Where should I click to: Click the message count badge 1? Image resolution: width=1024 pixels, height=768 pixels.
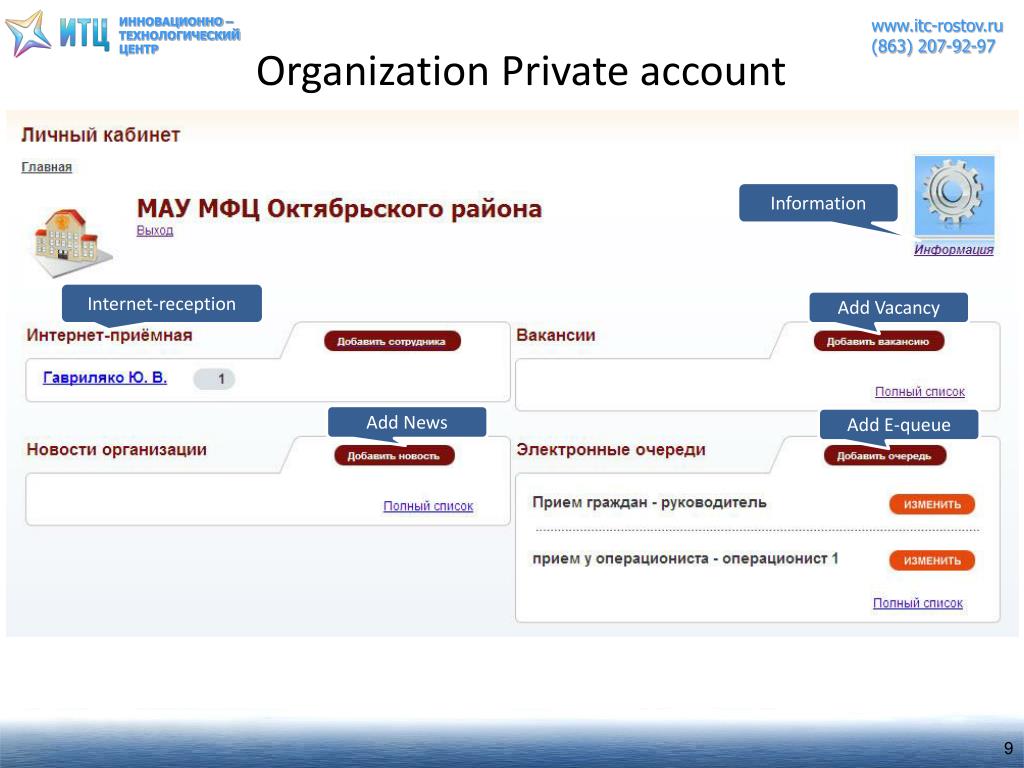pos(214,379)
